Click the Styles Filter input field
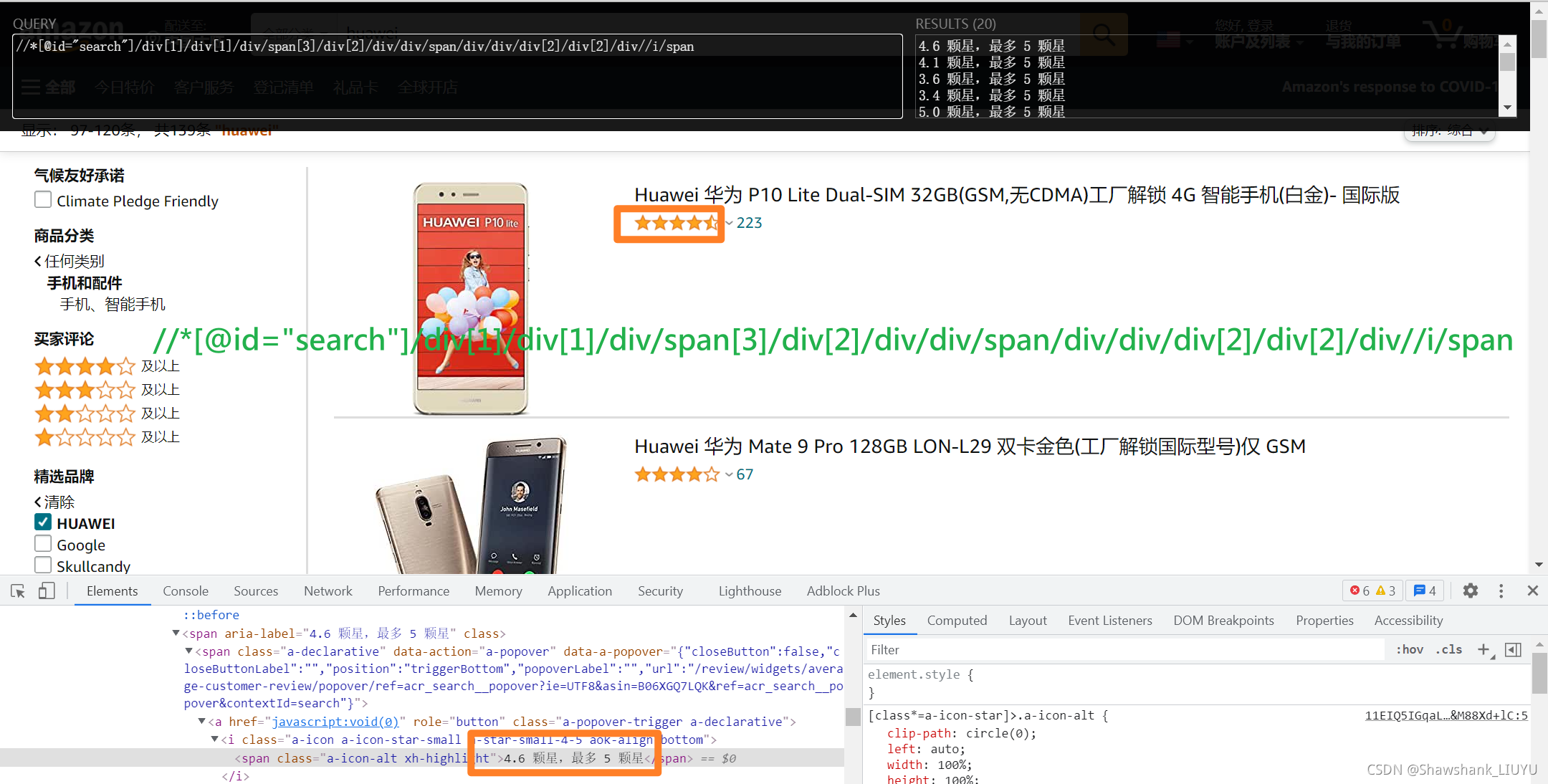 point(1125,649)
